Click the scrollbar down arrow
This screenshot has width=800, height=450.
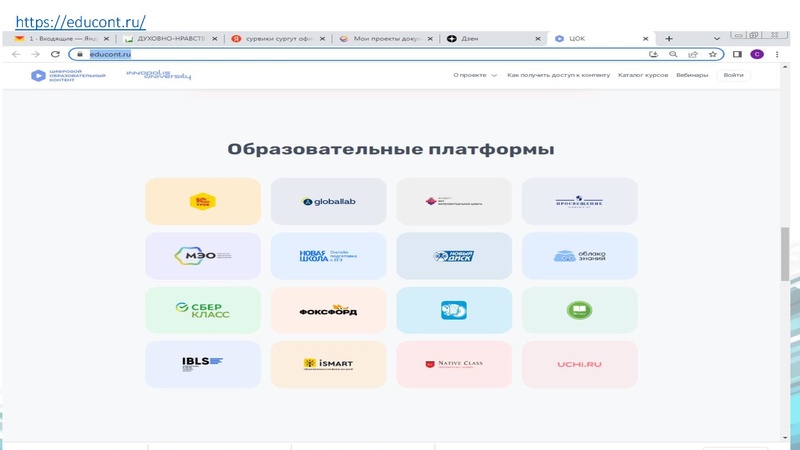(785, 438)
